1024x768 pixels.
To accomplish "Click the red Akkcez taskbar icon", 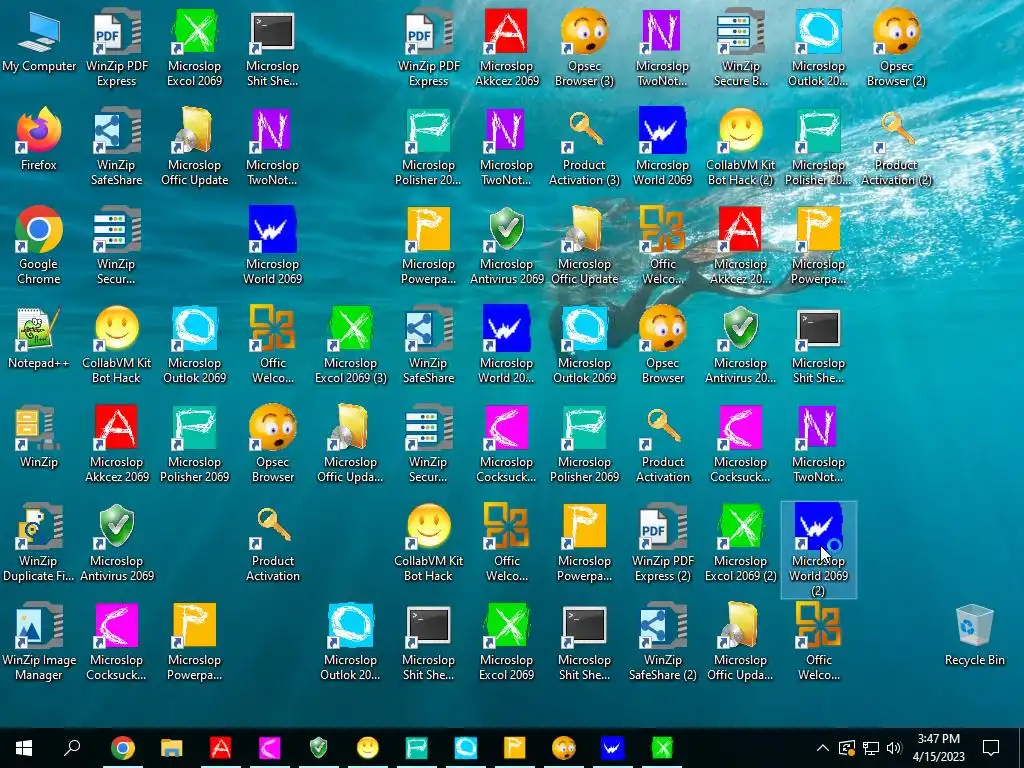I will coord(221,748).
